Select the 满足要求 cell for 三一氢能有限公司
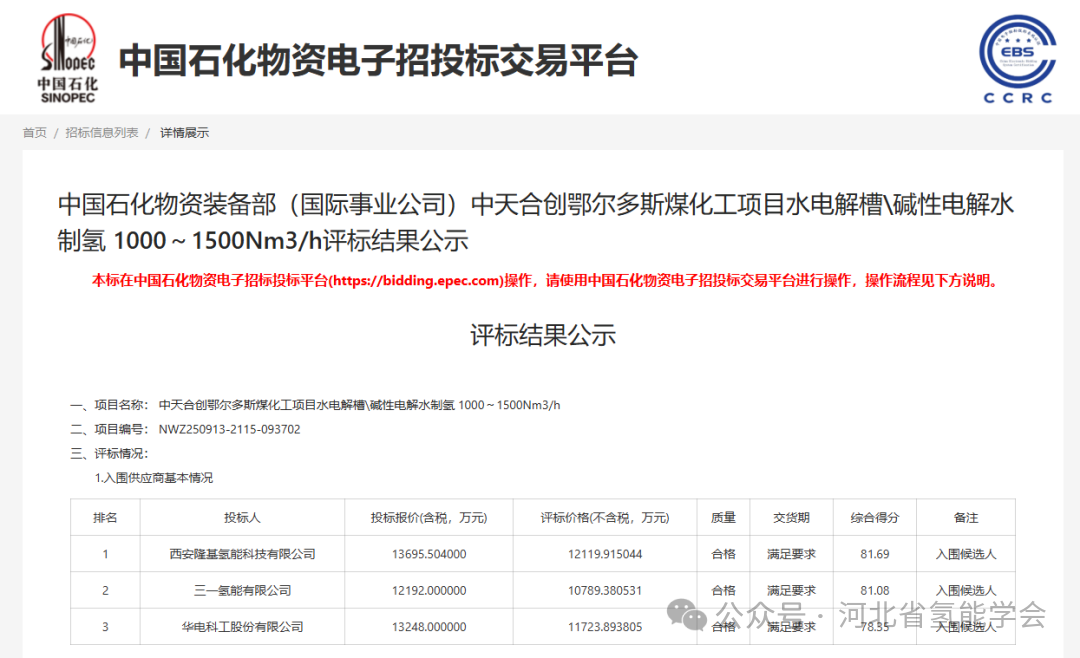 coord(792,590)
